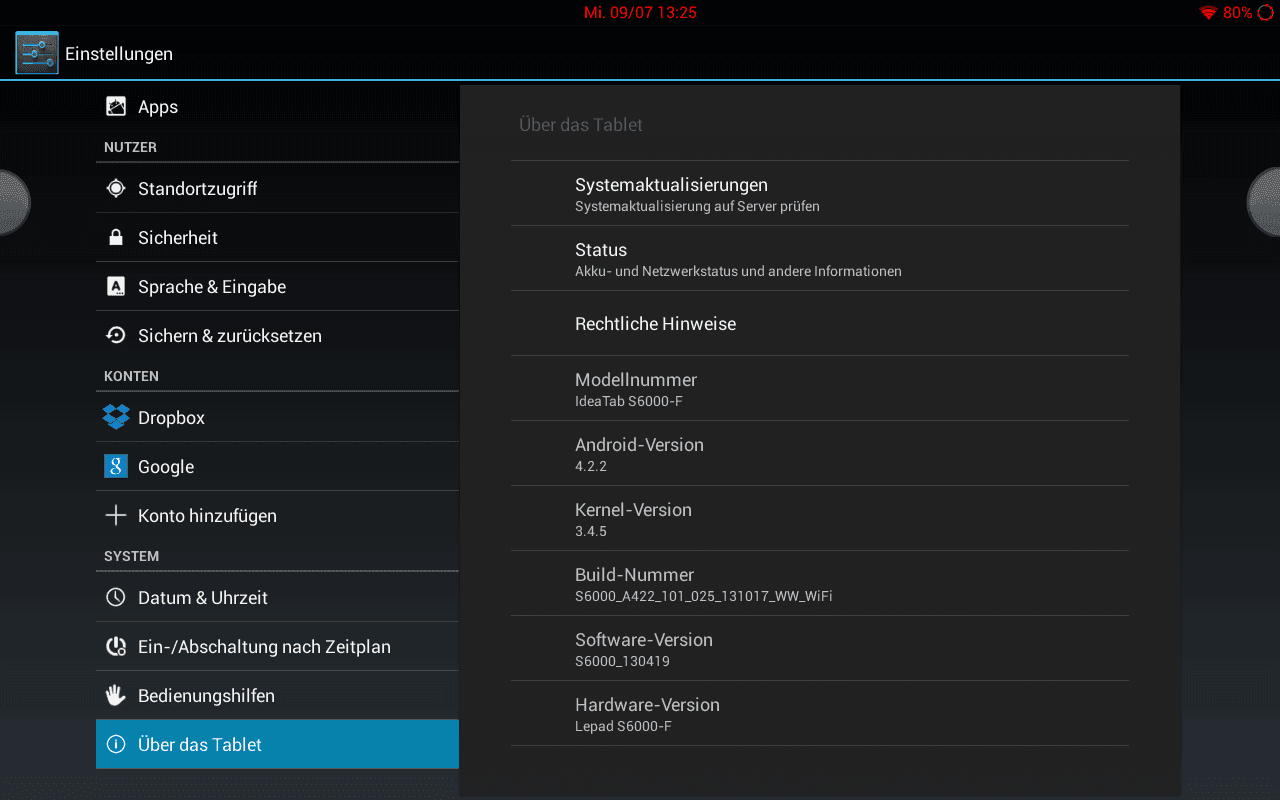Image resolution: width=1280 pixels, height=800 pixels.
Task: Open Systemaktualisierungen to check for updates
Action: click(819, 194)
